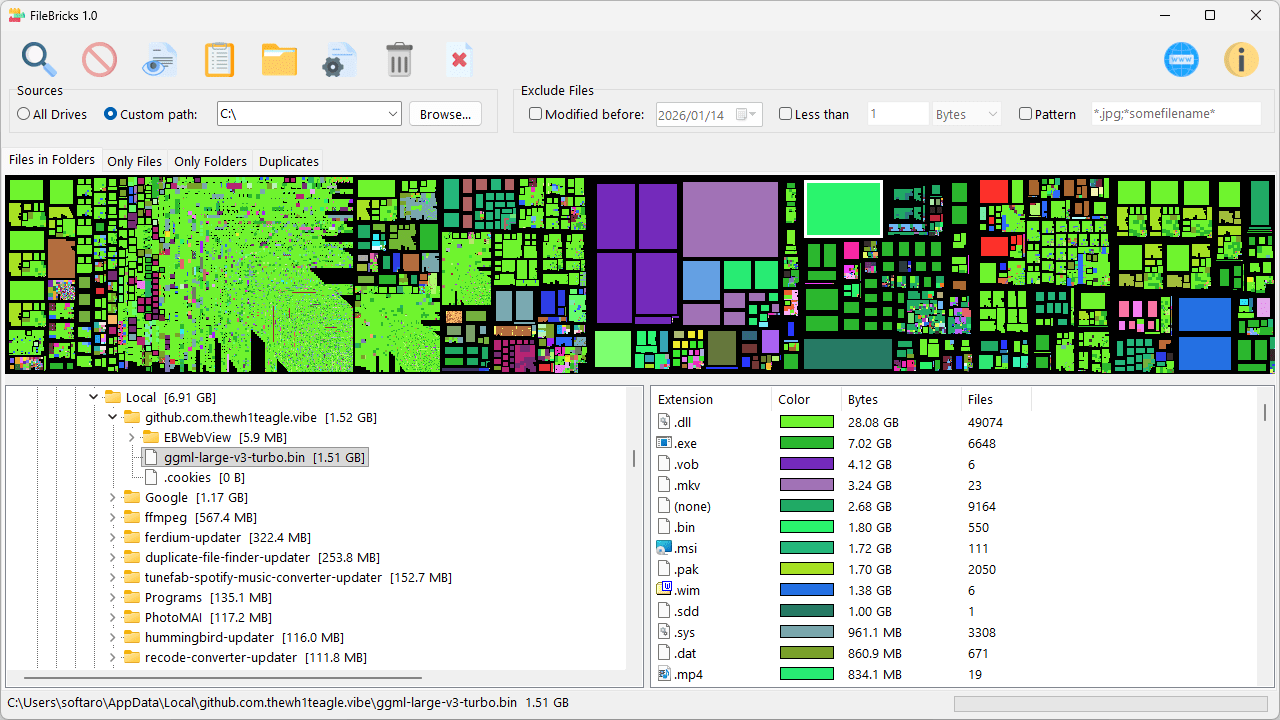Click the .mkv lavender color swatch
The height and width of the screenshot is (720, 1280).
pyautogui.click(x=807, y=485)
